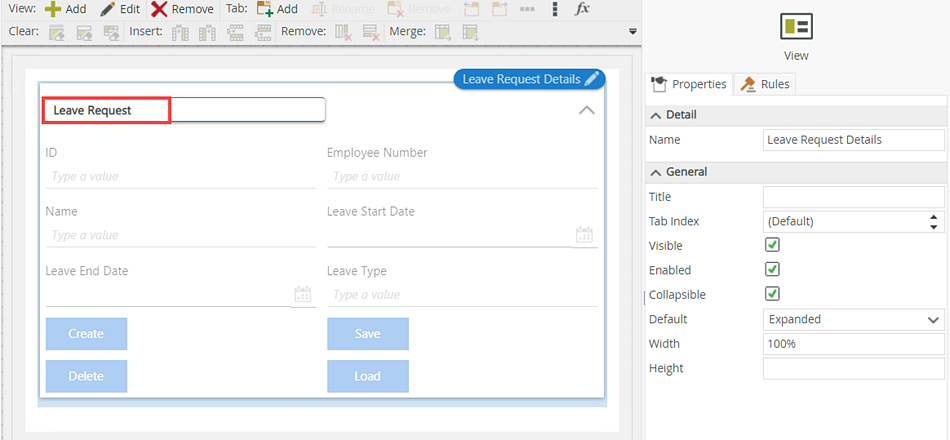Click the pencil on Leave Request Details label
This screenshot has width=950, height=440.
point(592,79)
